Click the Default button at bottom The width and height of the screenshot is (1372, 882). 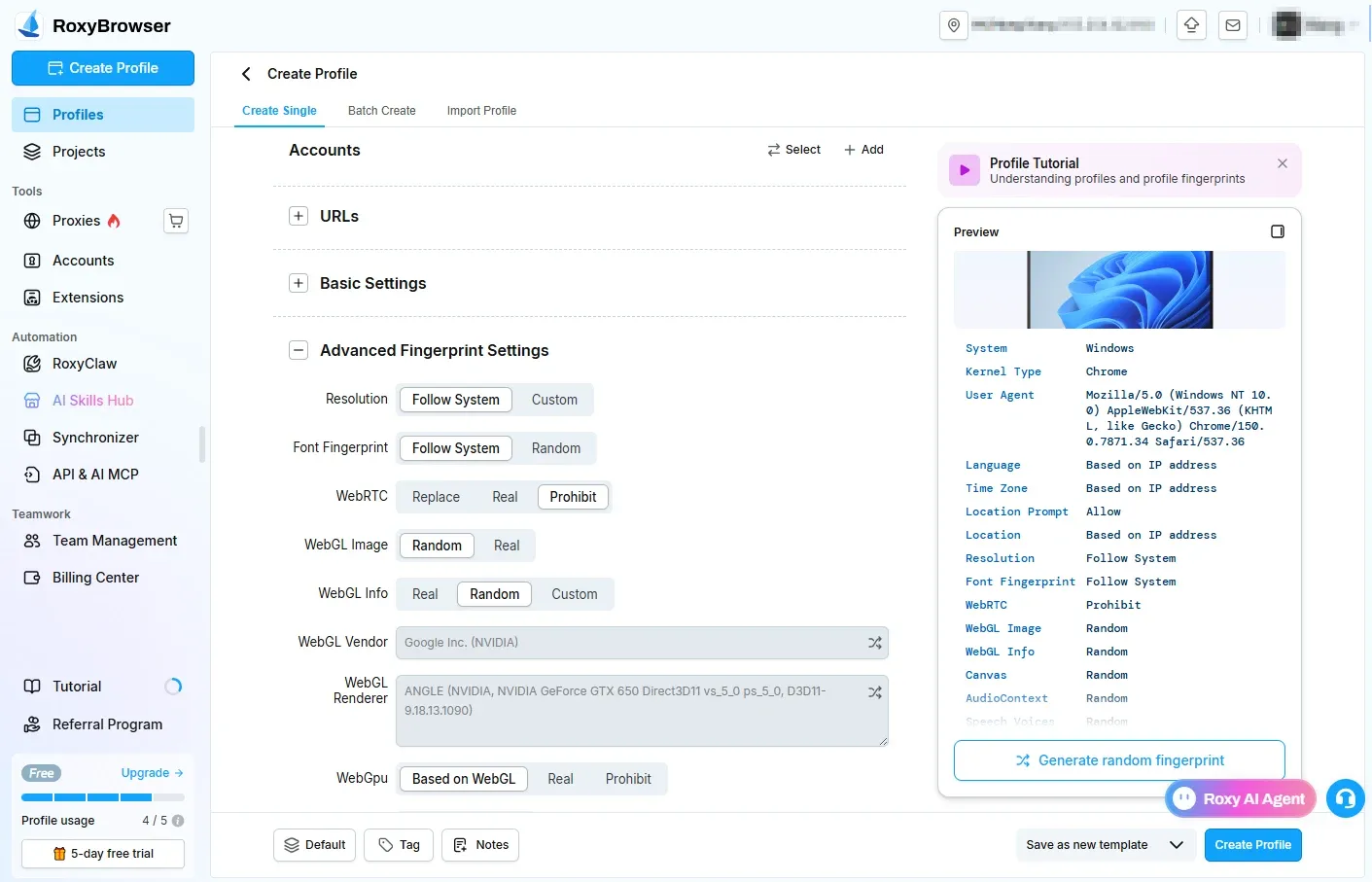(315, 845)
